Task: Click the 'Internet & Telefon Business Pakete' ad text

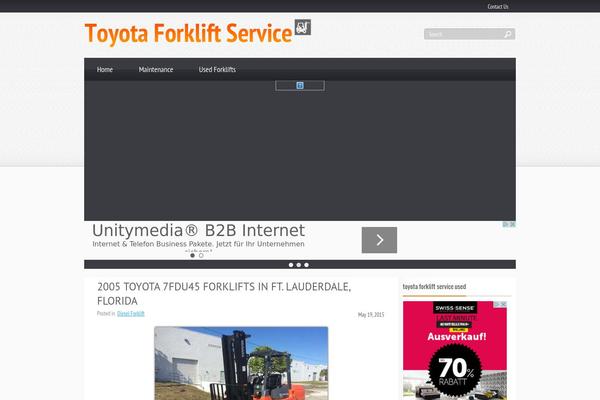Action: pos(198,244)
